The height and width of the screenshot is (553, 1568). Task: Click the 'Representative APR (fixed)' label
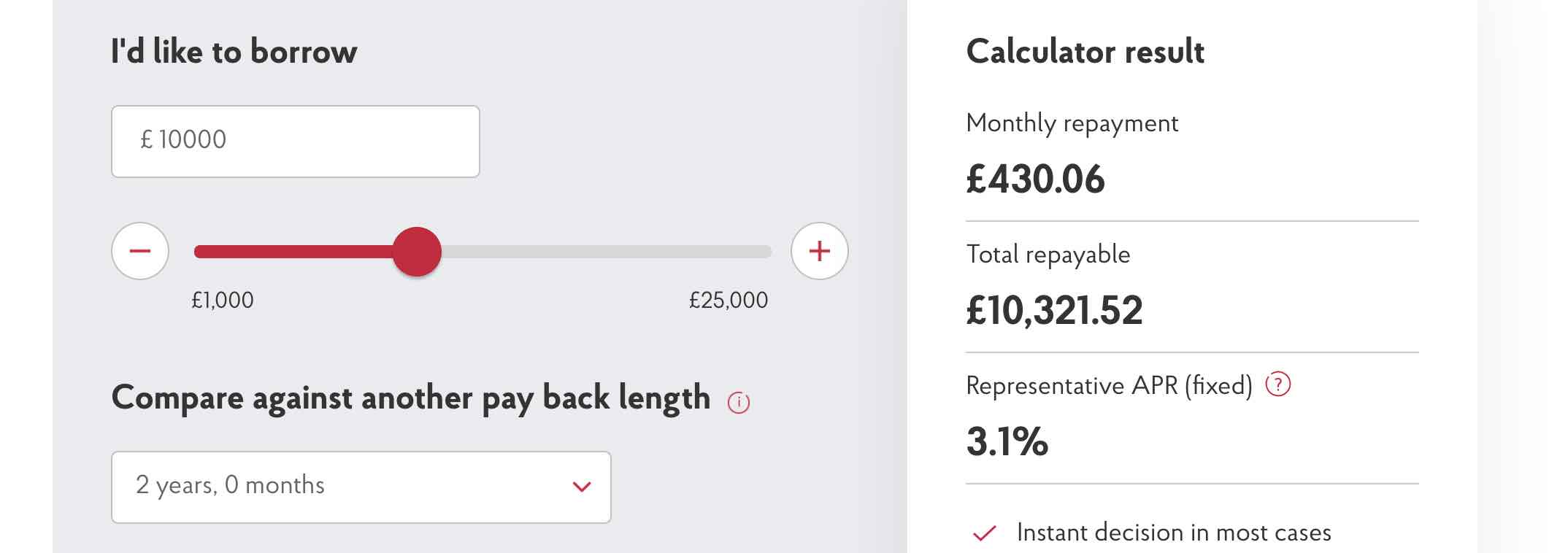(1109, 385)
